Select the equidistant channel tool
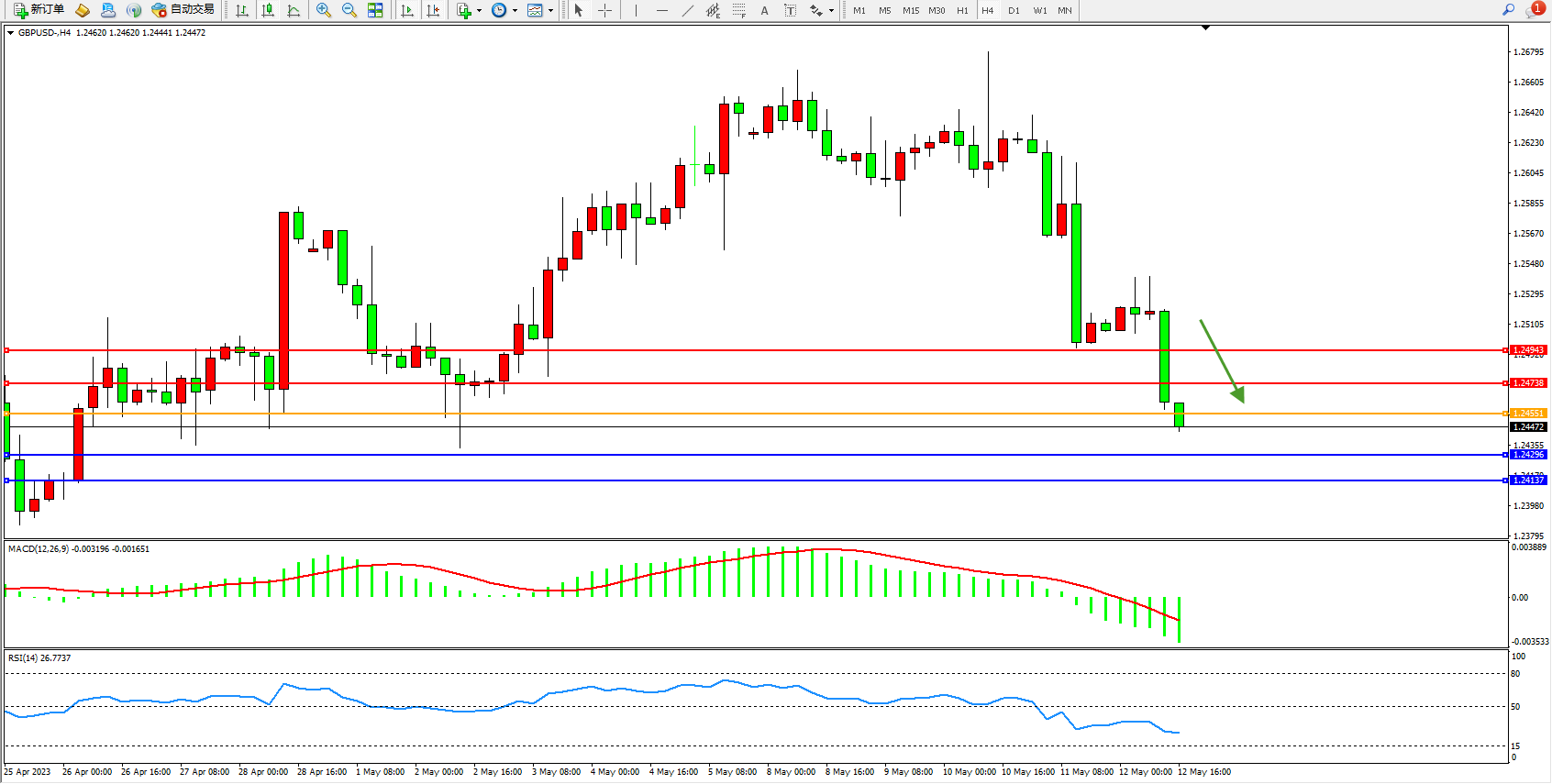This screenshot has width=1552, height=784. (x=713, y=10)
